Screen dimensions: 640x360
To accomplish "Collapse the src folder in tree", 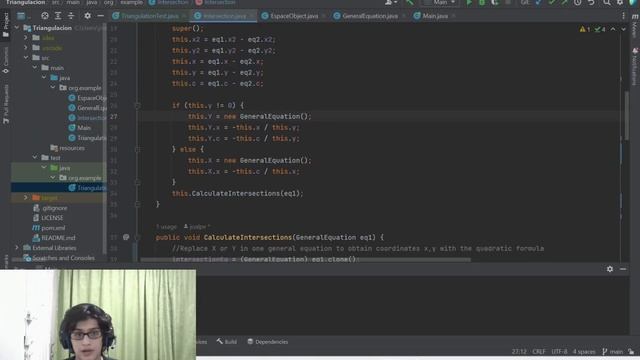I will click(26, 58).
